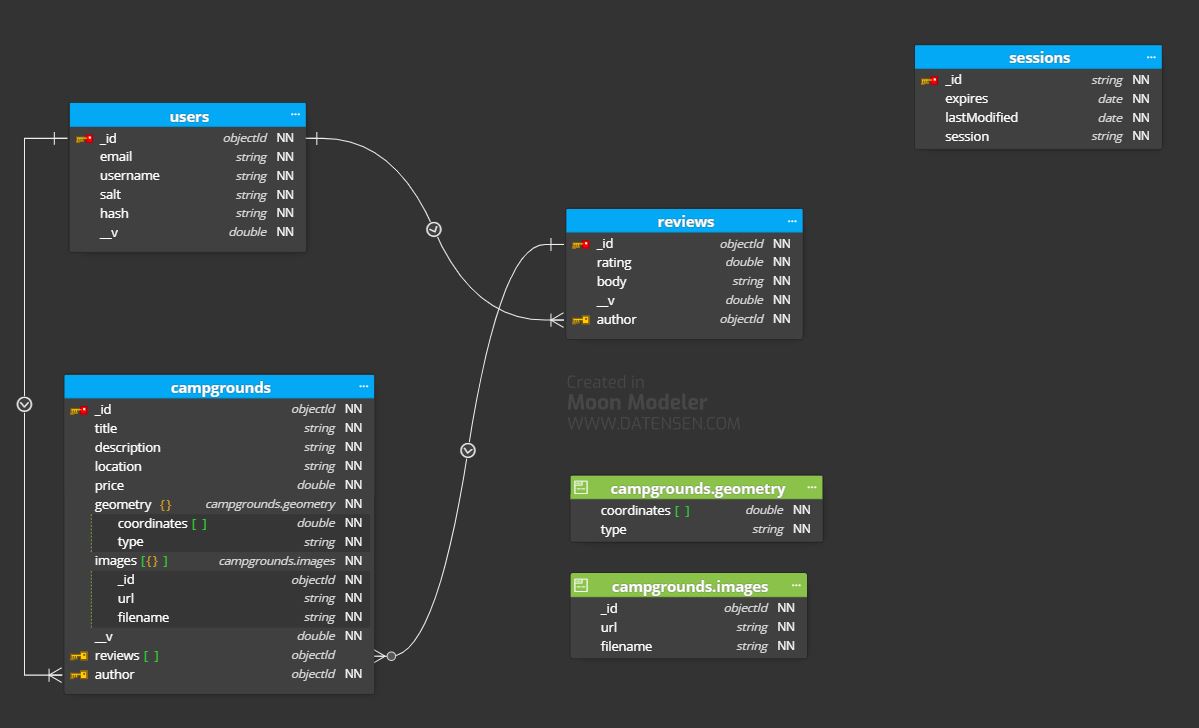Select the hash field in users

click(188, 213)
